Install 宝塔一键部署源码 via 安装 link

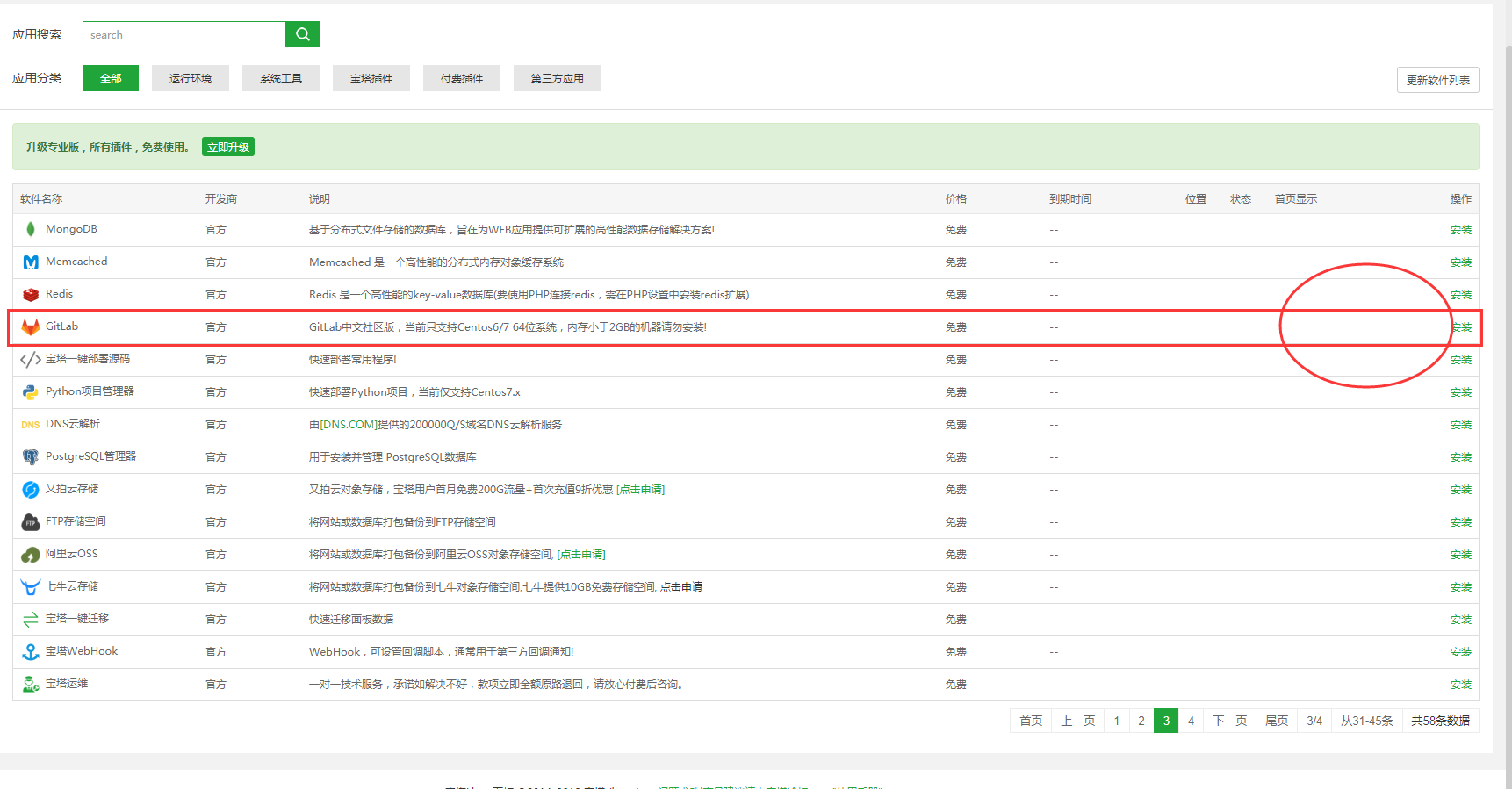tap(1461, 360)
